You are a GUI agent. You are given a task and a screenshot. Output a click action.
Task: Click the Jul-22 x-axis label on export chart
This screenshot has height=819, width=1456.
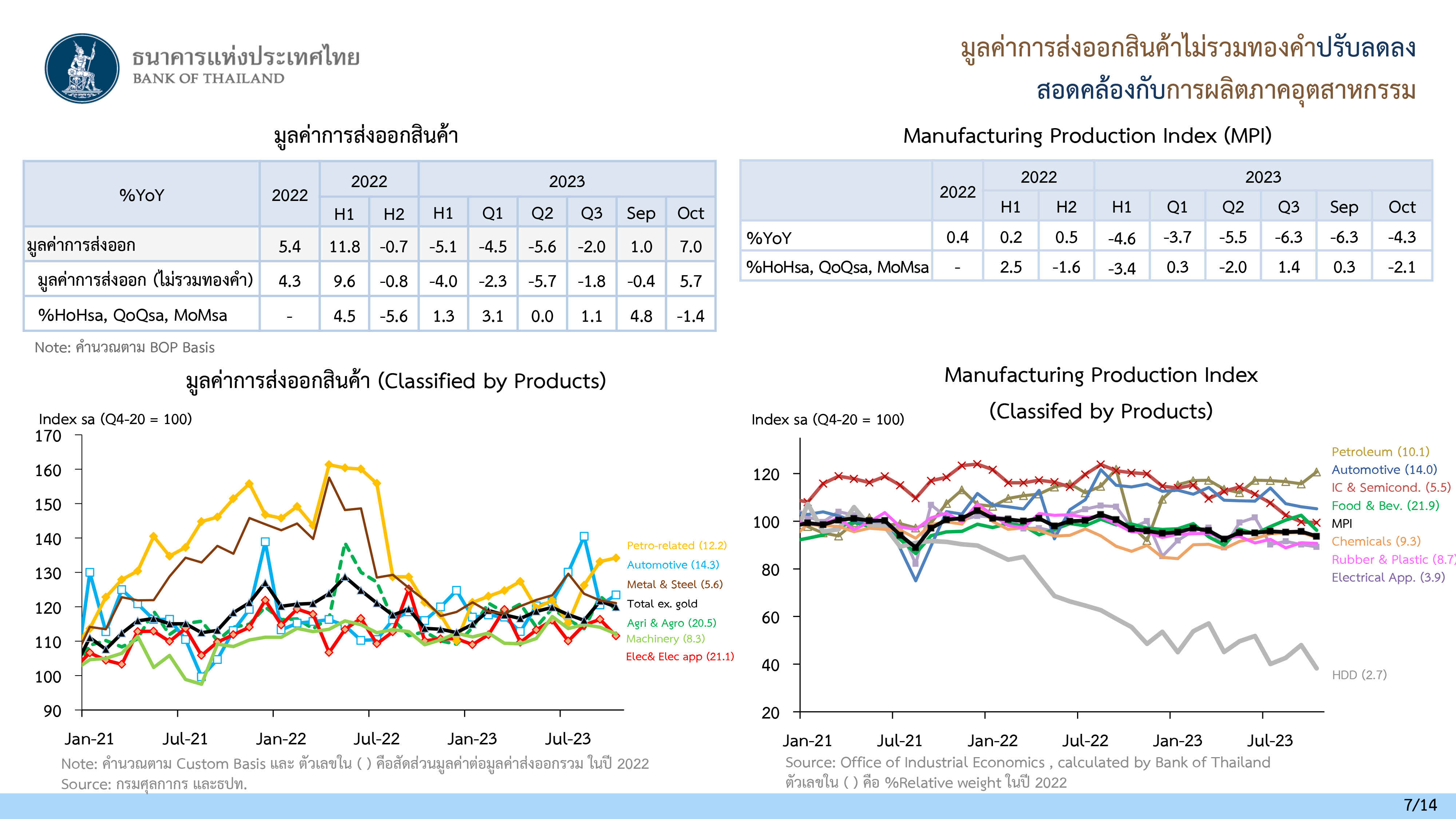[x=376, y=739]
